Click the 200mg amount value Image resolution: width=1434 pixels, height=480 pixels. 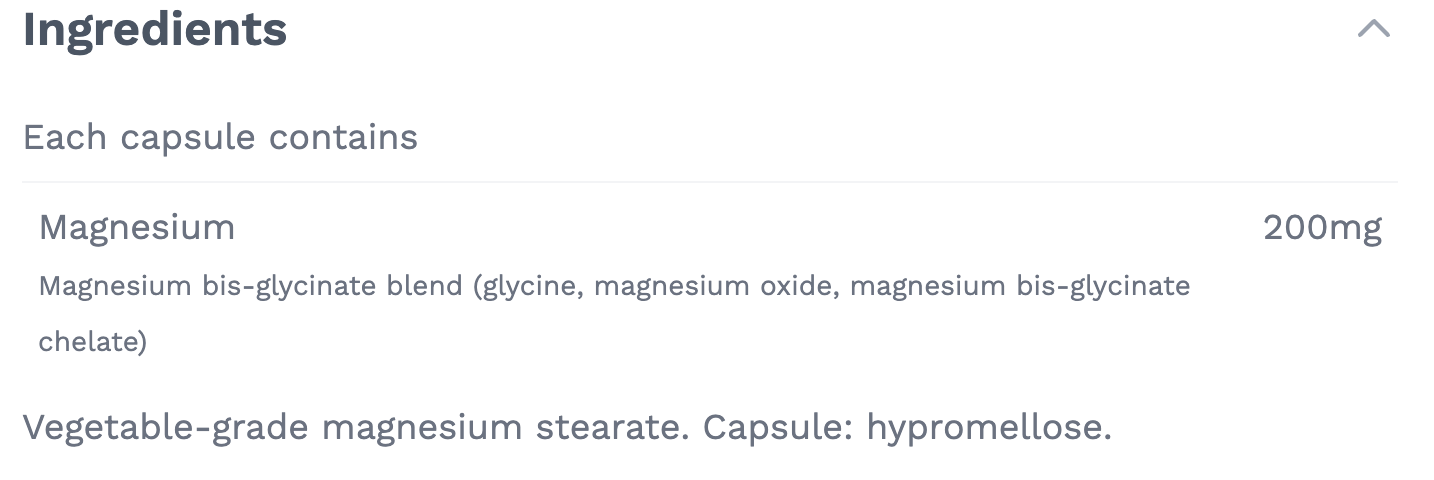tap(1322, 228)
